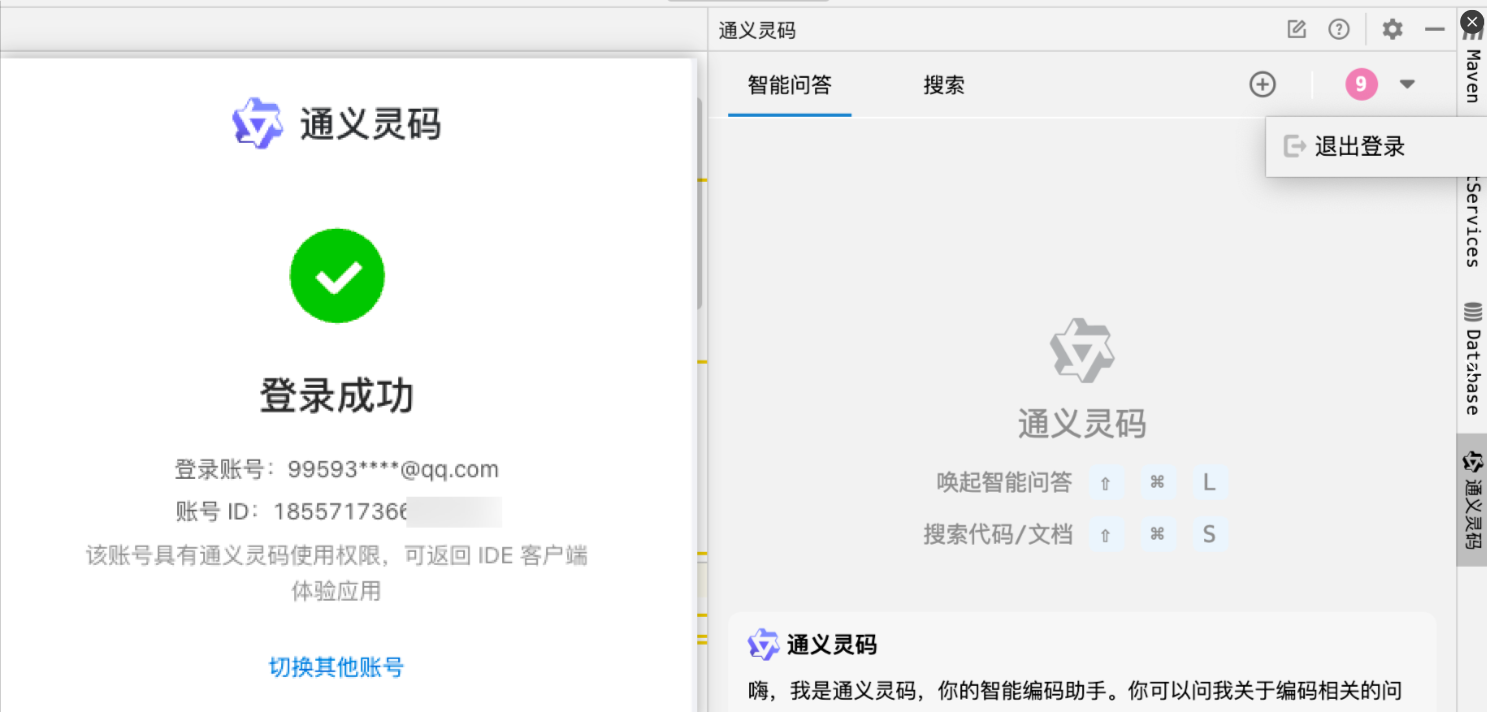Image resolution: width=1487 pixels, height=712 pixels.
Task: Open the Maven tool window
Action: tap(1472, 75)
